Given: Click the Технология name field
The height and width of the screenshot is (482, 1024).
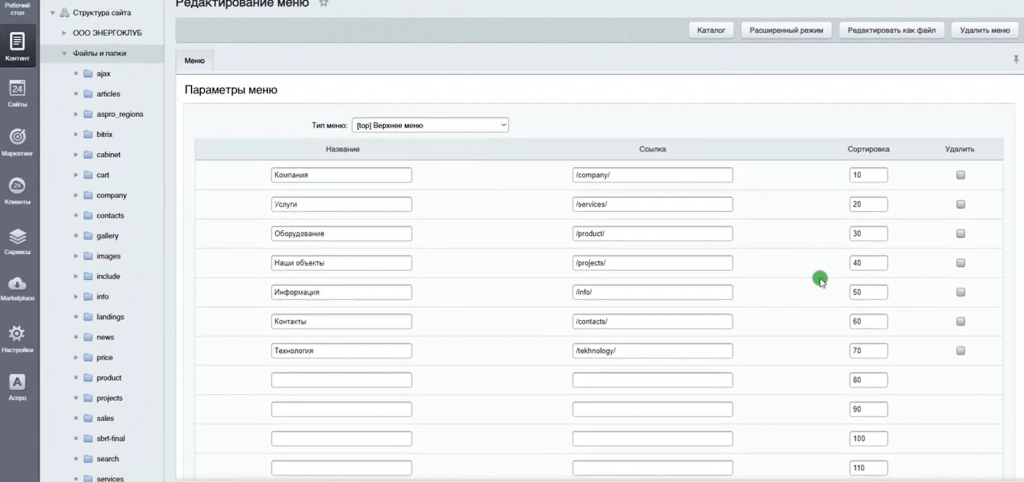Looking at the screenshot, I should [x=342, y=351].
